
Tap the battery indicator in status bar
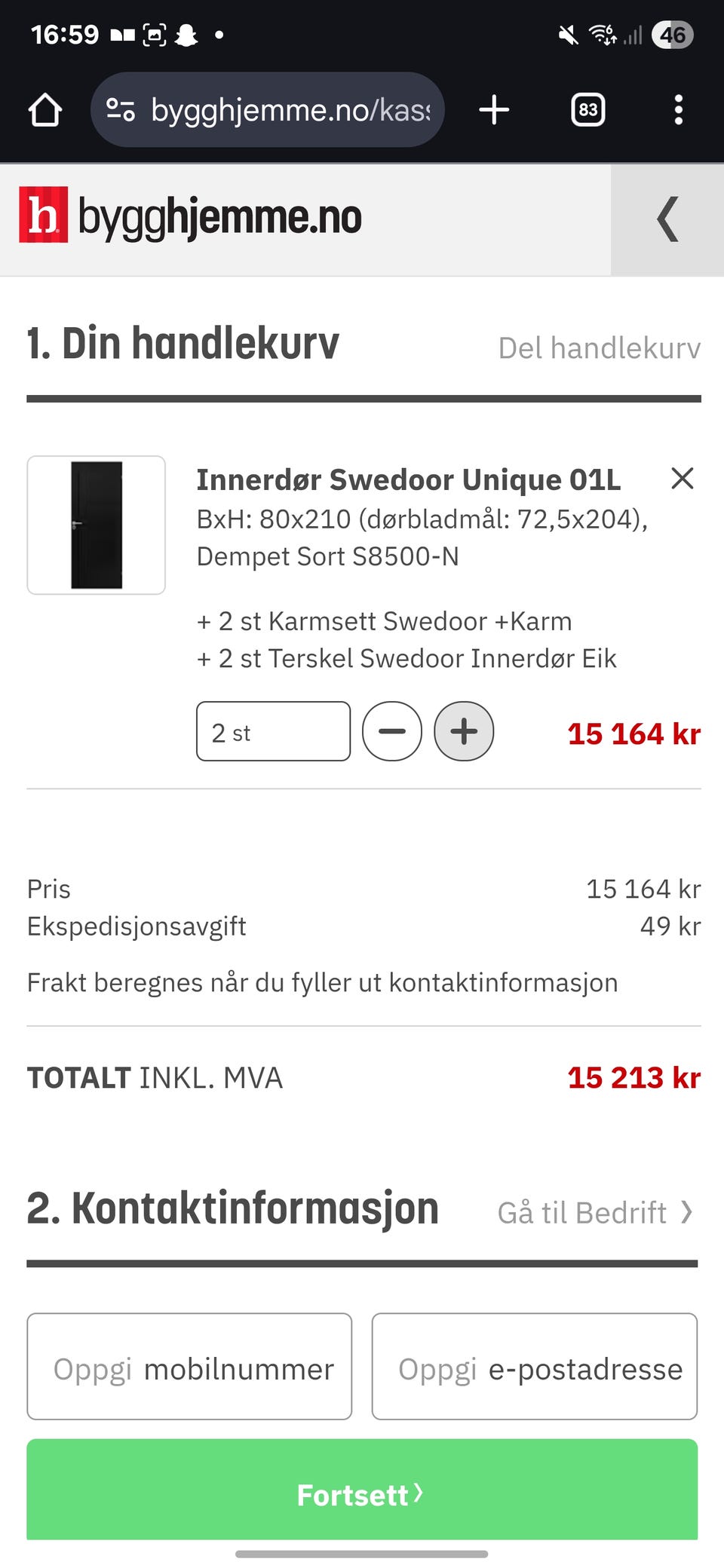(672, 35)
